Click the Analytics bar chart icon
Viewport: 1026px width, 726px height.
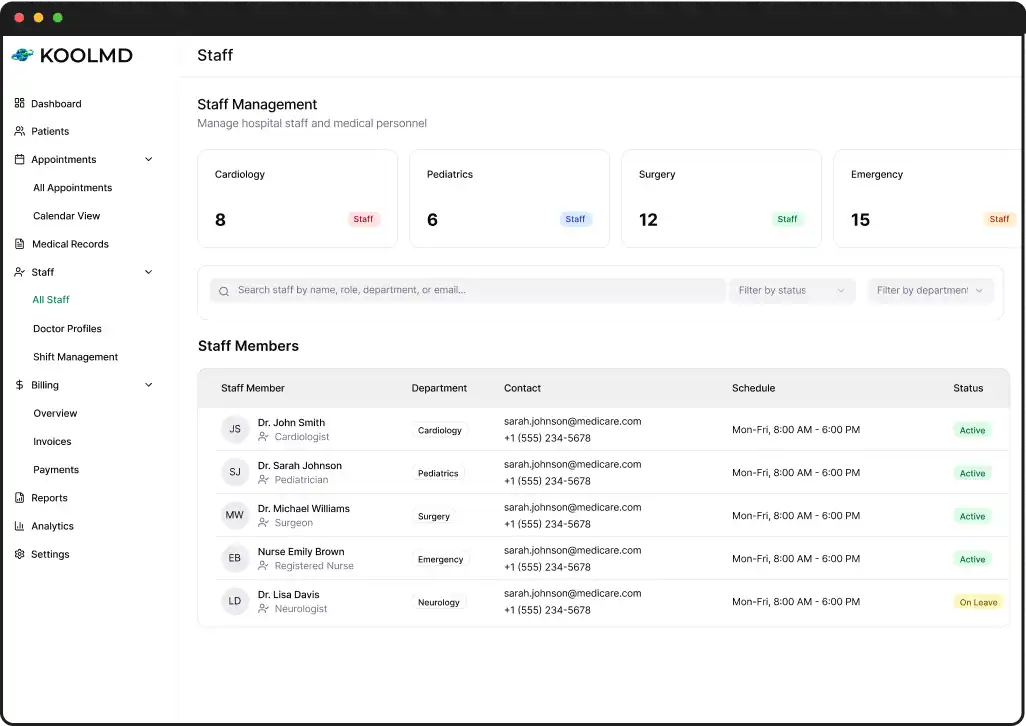click(20, 526)
